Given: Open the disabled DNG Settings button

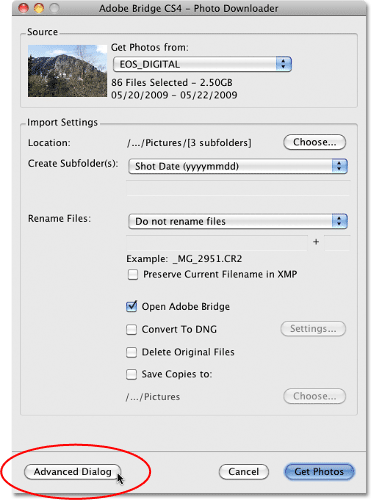Looking at the screenshot, I should (313, 329).
